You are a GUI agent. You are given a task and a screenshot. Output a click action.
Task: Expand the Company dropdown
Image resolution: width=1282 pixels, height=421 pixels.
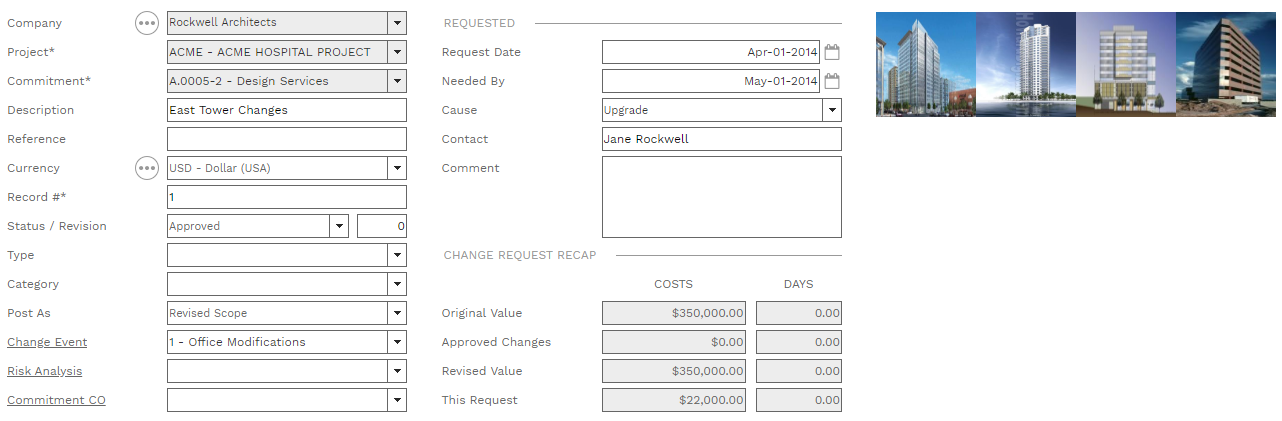tap(397, 23)
